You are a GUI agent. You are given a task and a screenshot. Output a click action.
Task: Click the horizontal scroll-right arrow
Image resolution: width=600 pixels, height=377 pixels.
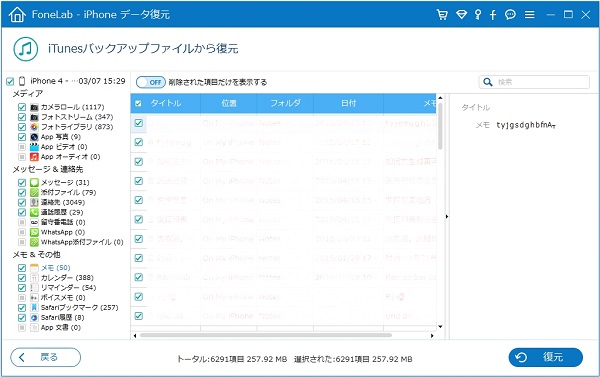click(432, 336)
